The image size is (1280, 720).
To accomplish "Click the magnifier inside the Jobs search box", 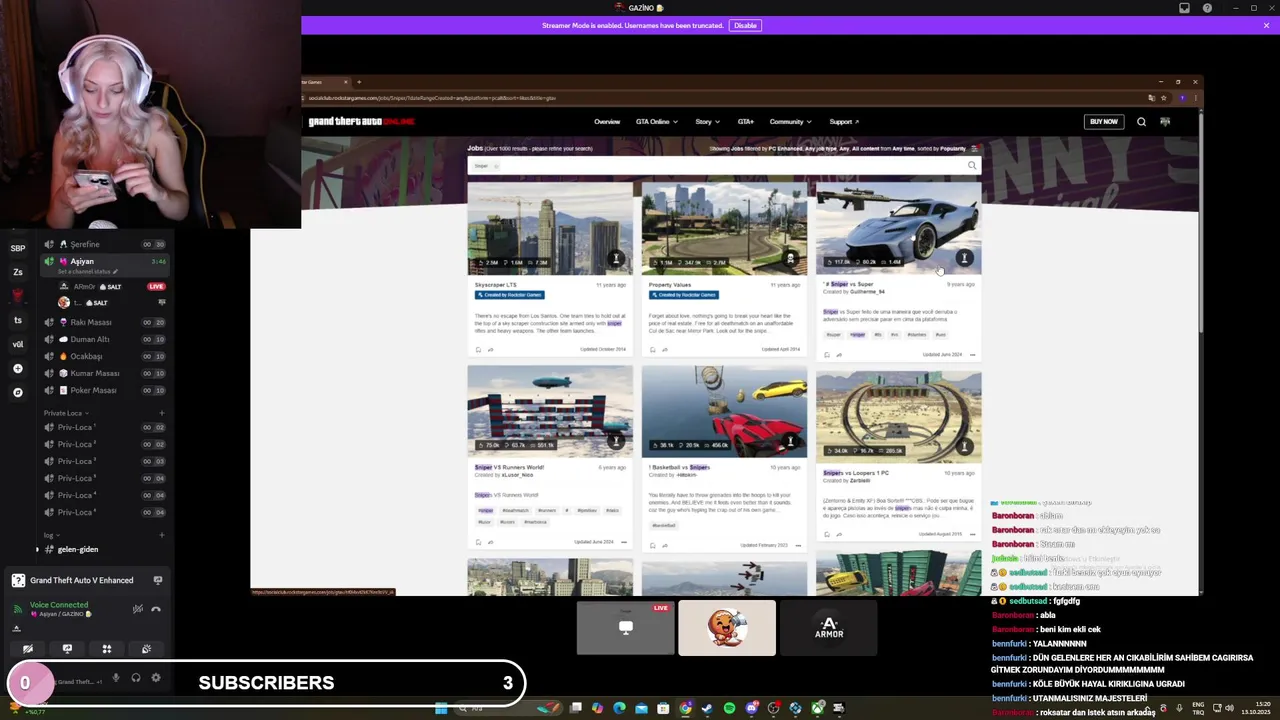I will tap(971, 166).
